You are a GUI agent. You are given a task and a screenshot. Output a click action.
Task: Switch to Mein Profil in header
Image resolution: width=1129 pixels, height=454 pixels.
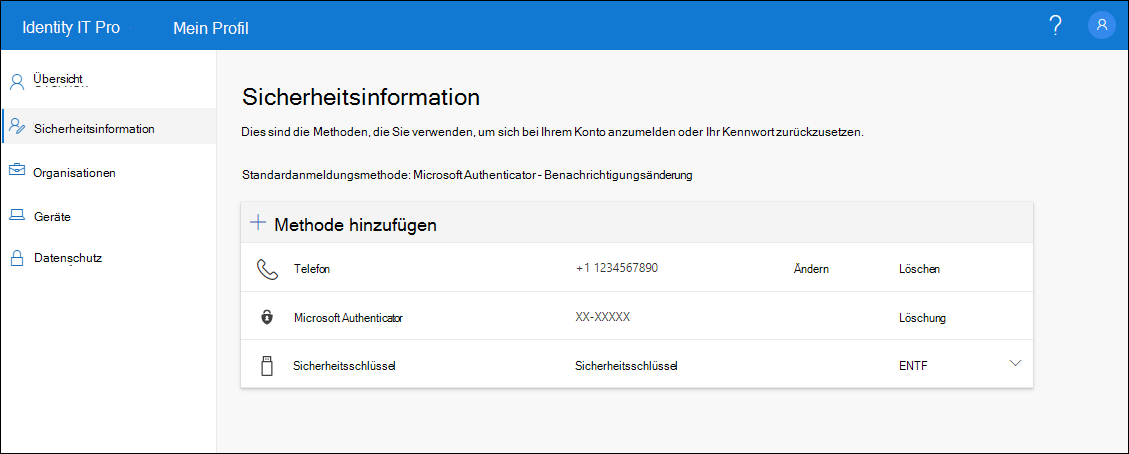click(211, 28)
